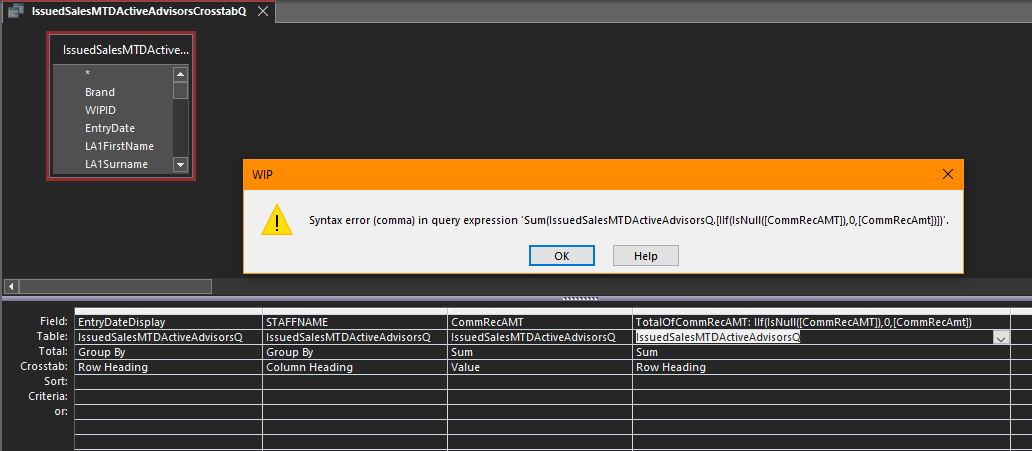Click the Field row label
The image size is (1032, 451).
pos(53,322)
